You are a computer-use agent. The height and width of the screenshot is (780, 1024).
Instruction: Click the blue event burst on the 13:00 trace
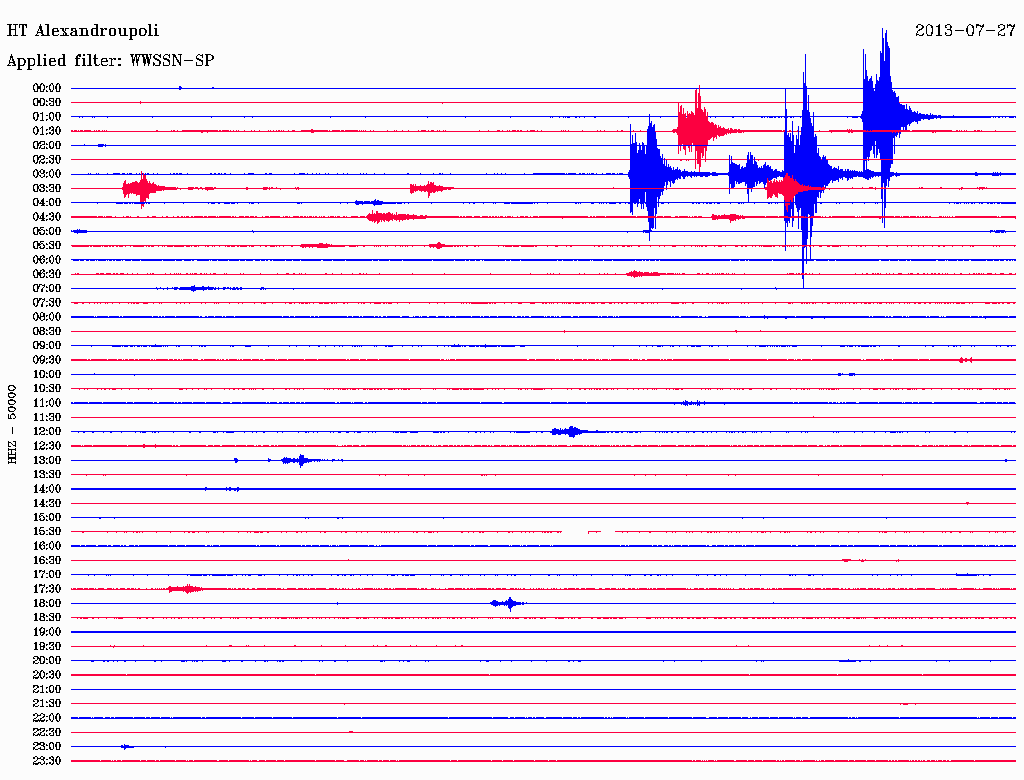(300, 461)
